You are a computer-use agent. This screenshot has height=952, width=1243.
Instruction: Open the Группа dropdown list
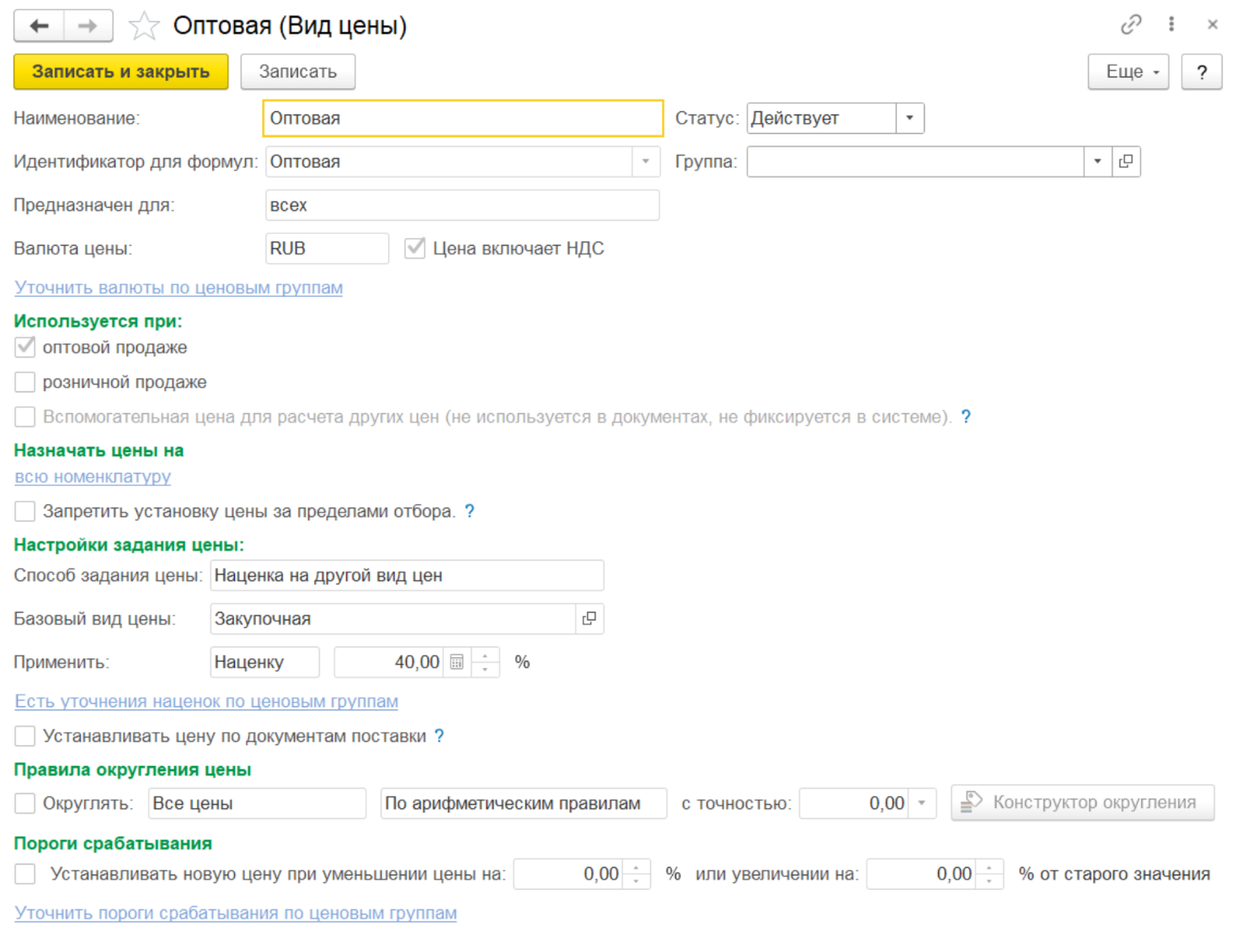[1097, 162]
